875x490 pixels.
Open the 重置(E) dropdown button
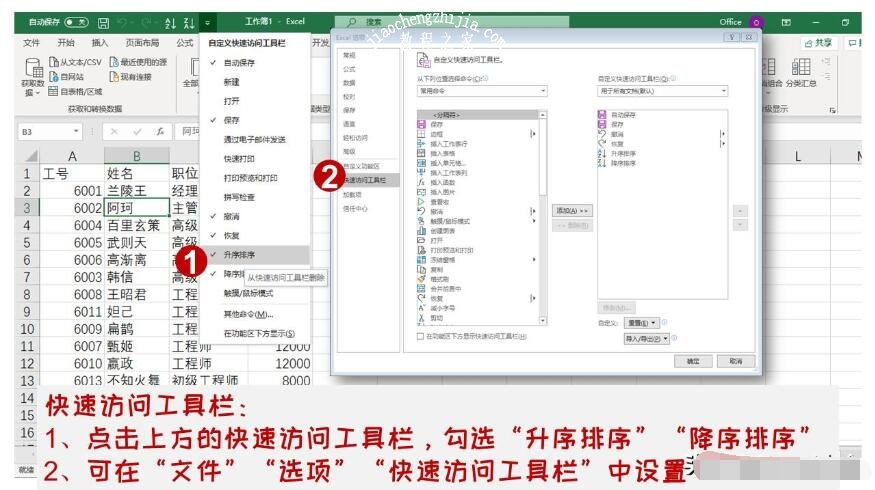click(642, 323)
